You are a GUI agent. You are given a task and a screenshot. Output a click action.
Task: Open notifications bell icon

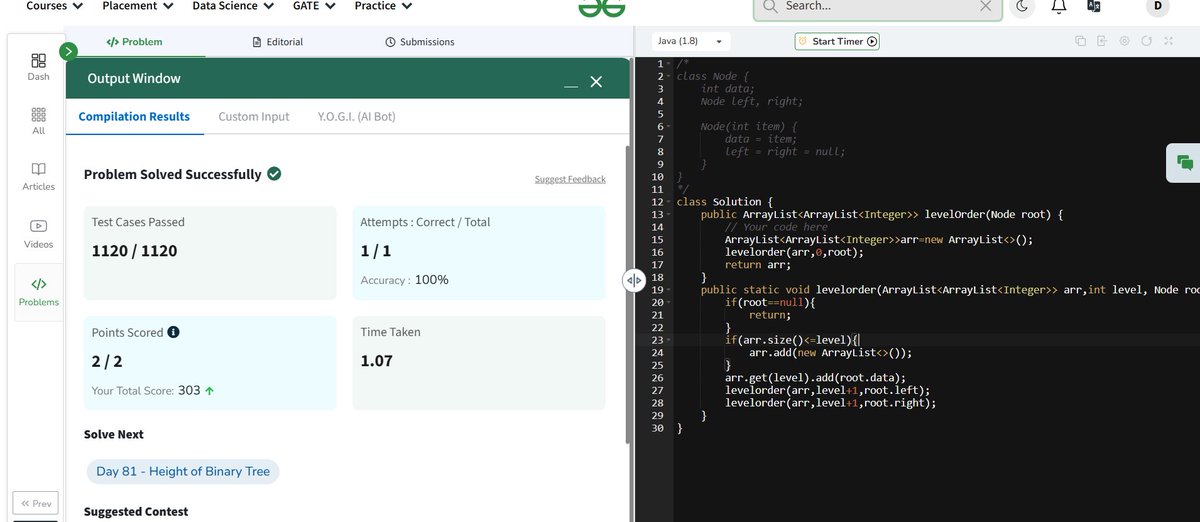click(1058, 6)
